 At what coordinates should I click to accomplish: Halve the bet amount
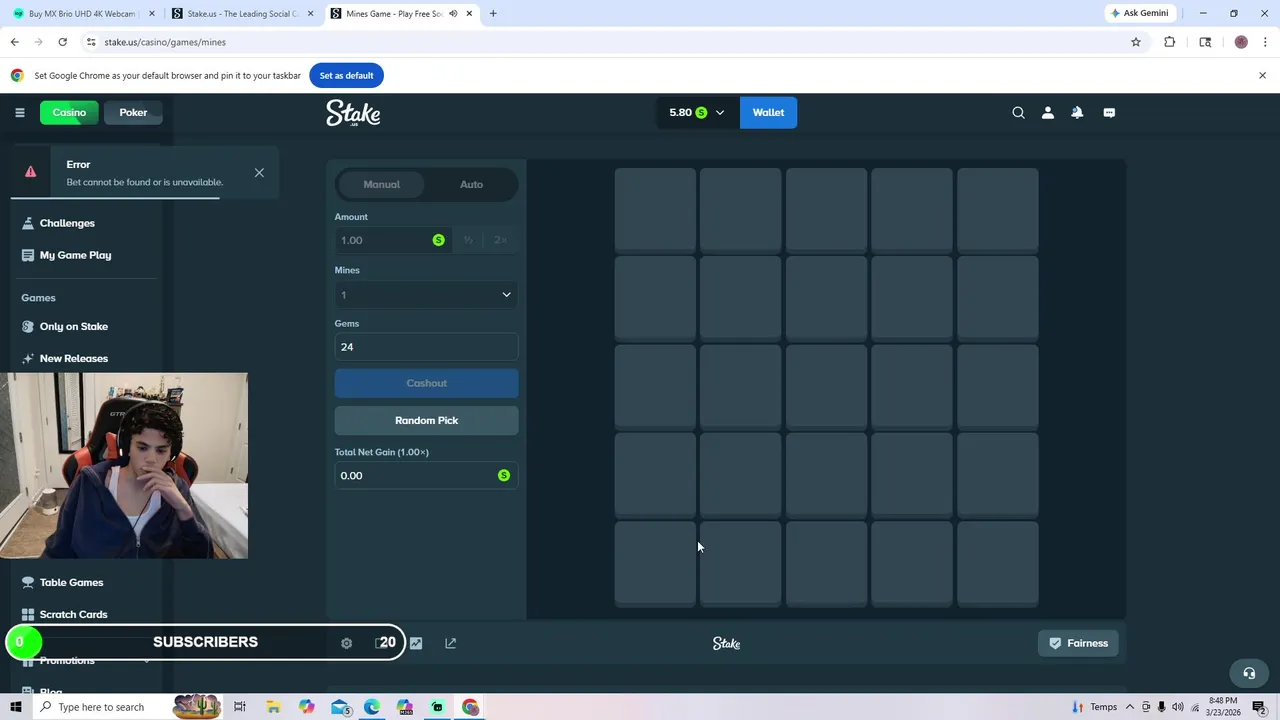468,240
